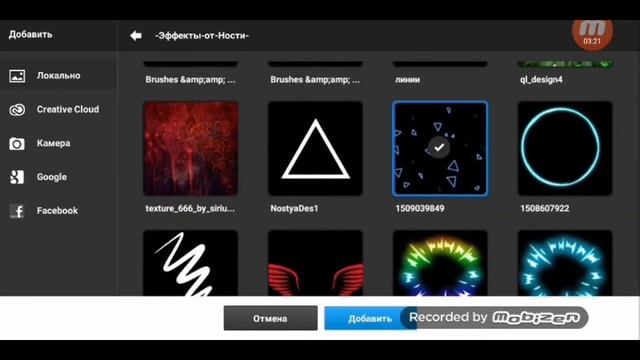Select the red wings thumbnail
Image resolution: width=640 pixels, height=360 pixels.
316,263
